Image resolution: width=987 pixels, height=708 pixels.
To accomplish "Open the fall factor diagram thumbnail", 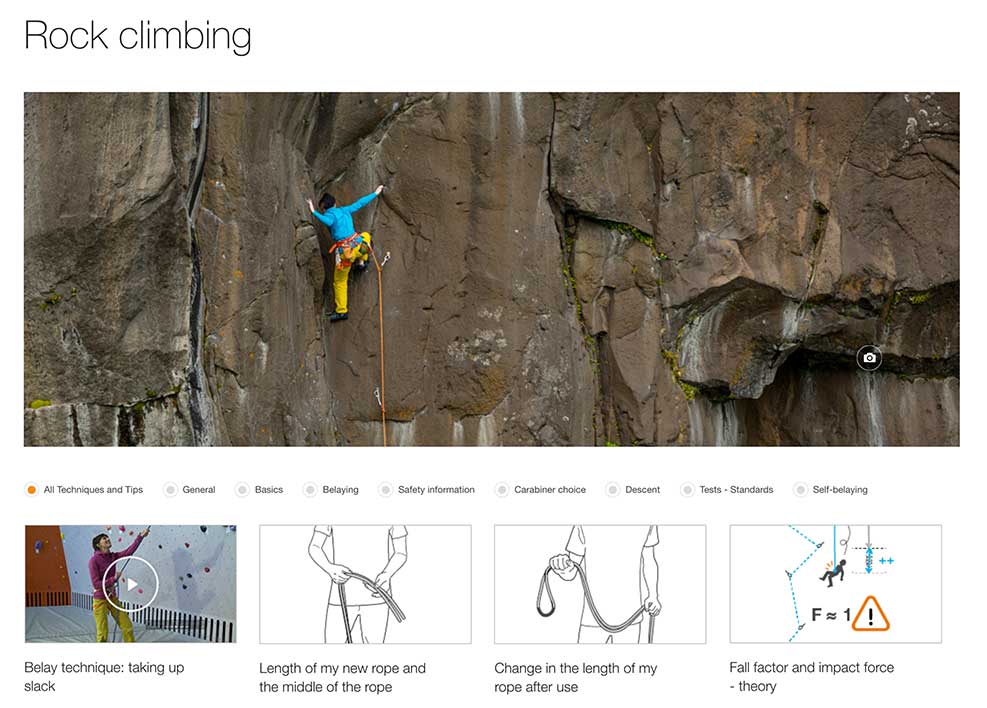I will point(835,584).
